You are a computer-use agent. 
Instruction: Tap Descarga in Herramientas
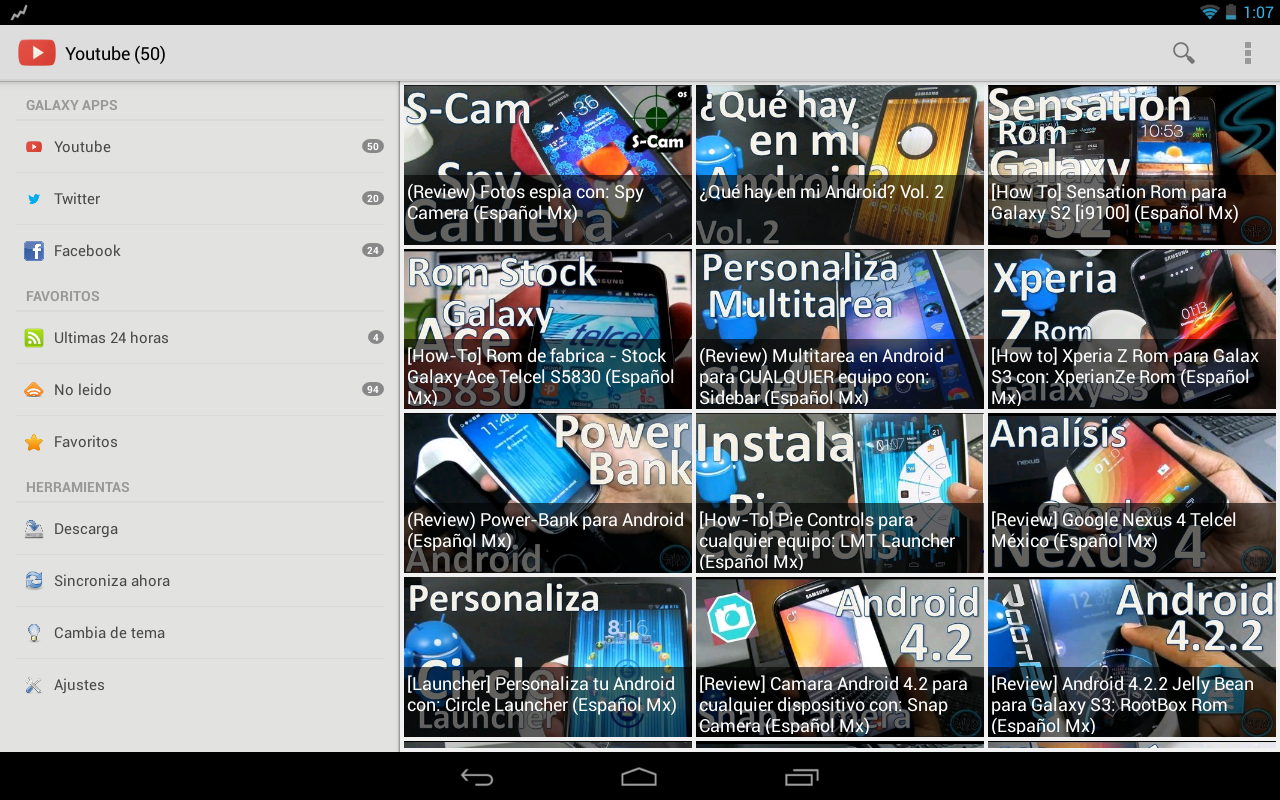[200, 529]
